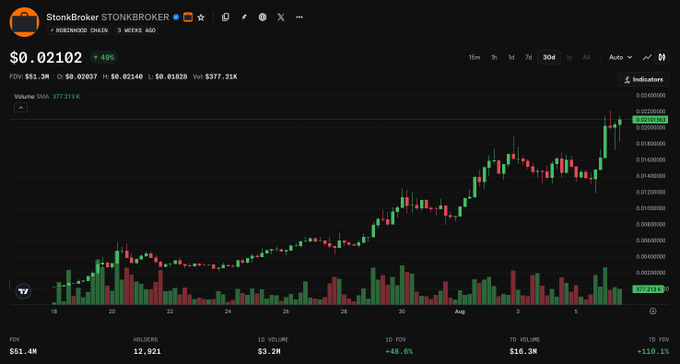
Task: Open the website globe icon
Action: pos(262,17)
